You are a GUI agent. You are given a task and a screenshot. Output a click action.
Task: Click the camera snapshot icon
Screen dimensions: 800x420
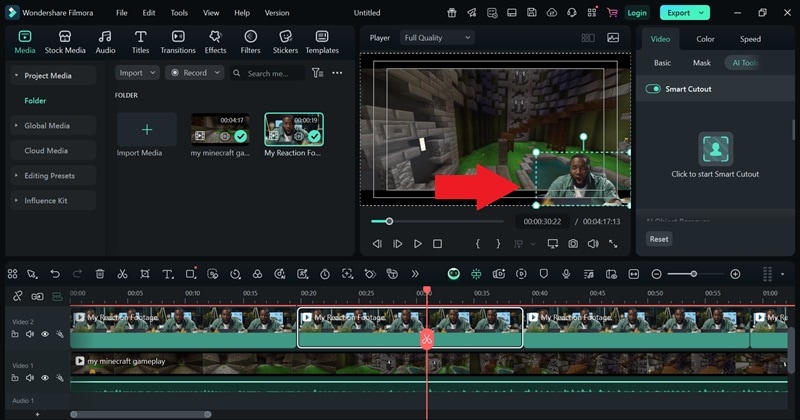573,244
